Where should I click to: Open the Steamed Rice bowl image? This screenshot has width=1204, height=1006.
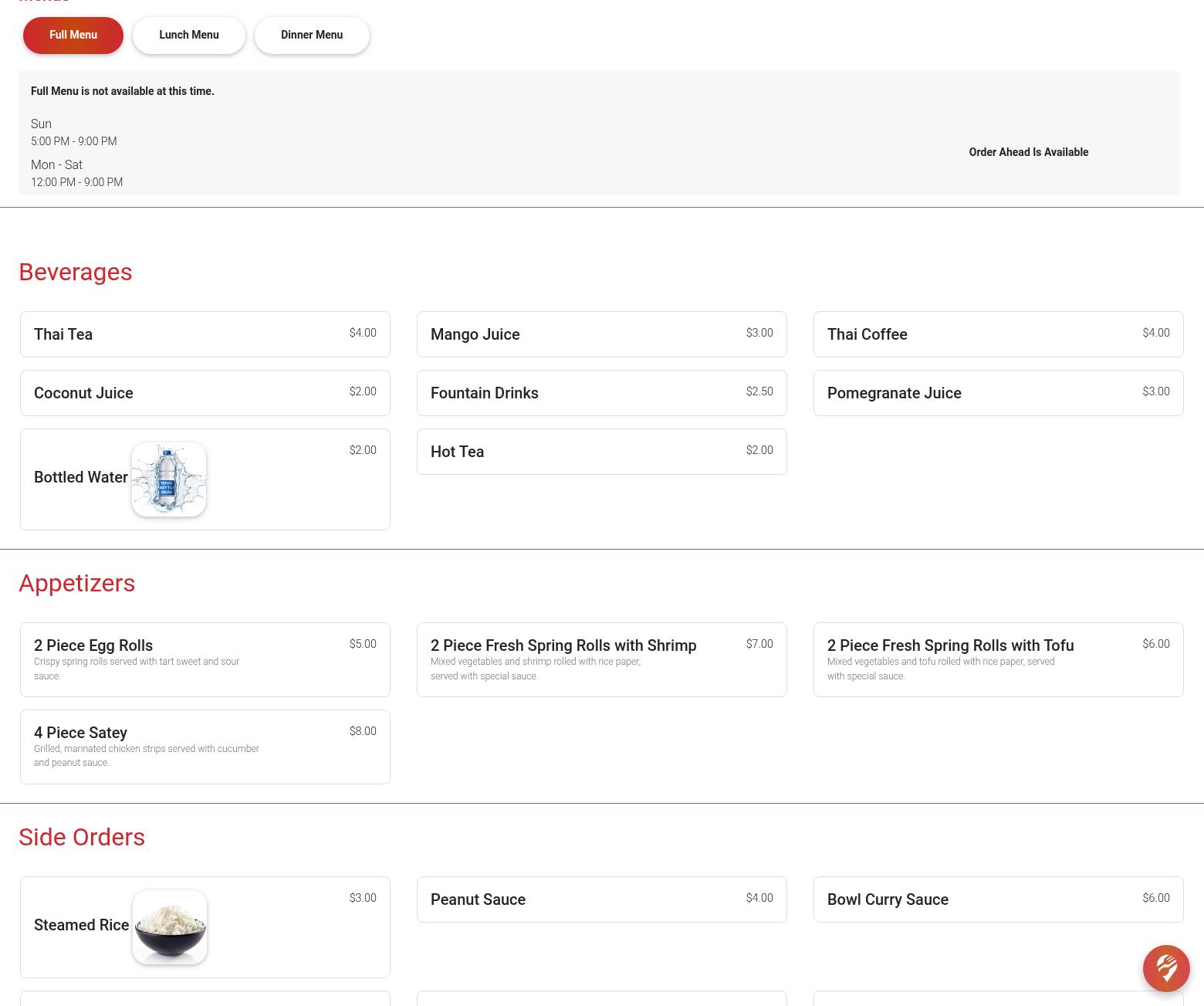pyautogui.click(x=170, y=926)
